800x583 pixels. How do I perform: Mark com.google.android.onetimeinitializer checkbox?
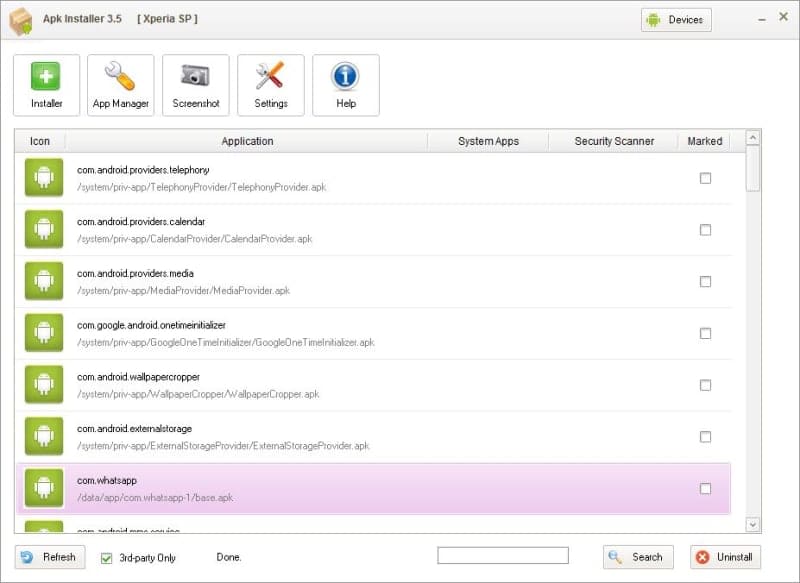[705, 333]
